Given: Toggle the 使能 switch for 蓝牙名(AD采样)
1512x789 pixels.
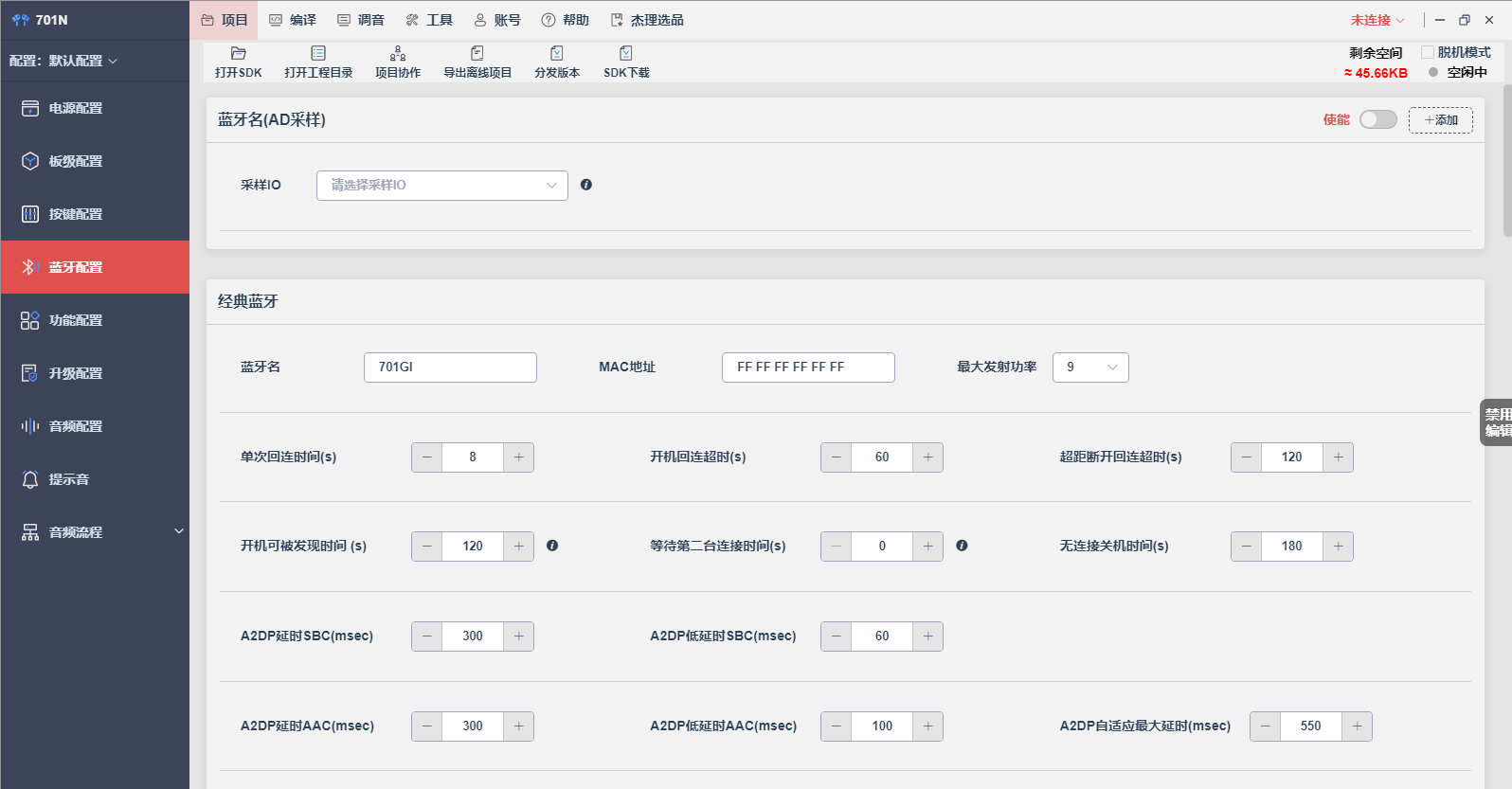Looking at the screenshot, I should tap(1378, 119).
